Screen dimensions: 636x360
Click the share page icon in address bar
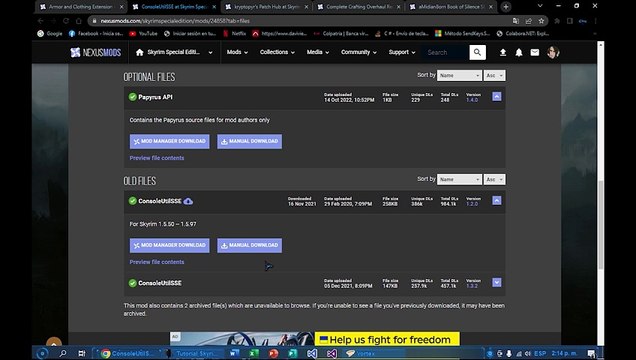529,21
